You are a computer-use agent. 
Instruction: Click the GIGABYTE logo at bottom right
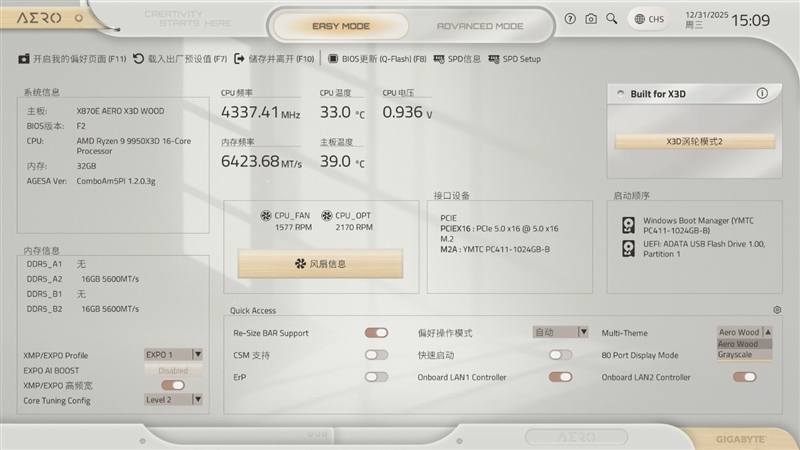pos(741,439)
